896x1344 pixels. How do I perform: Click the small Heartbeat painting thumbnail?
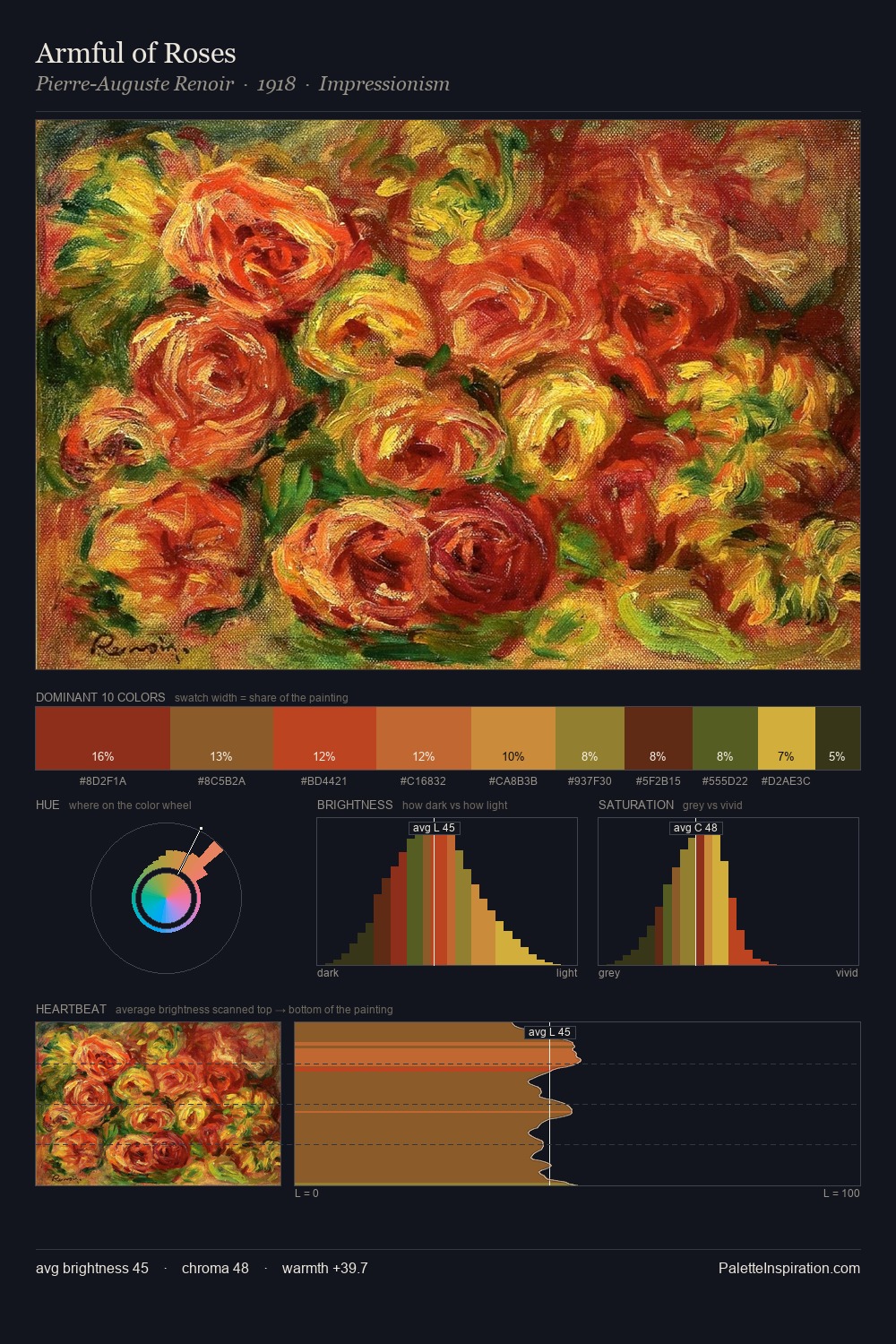tap(159, 1104)
